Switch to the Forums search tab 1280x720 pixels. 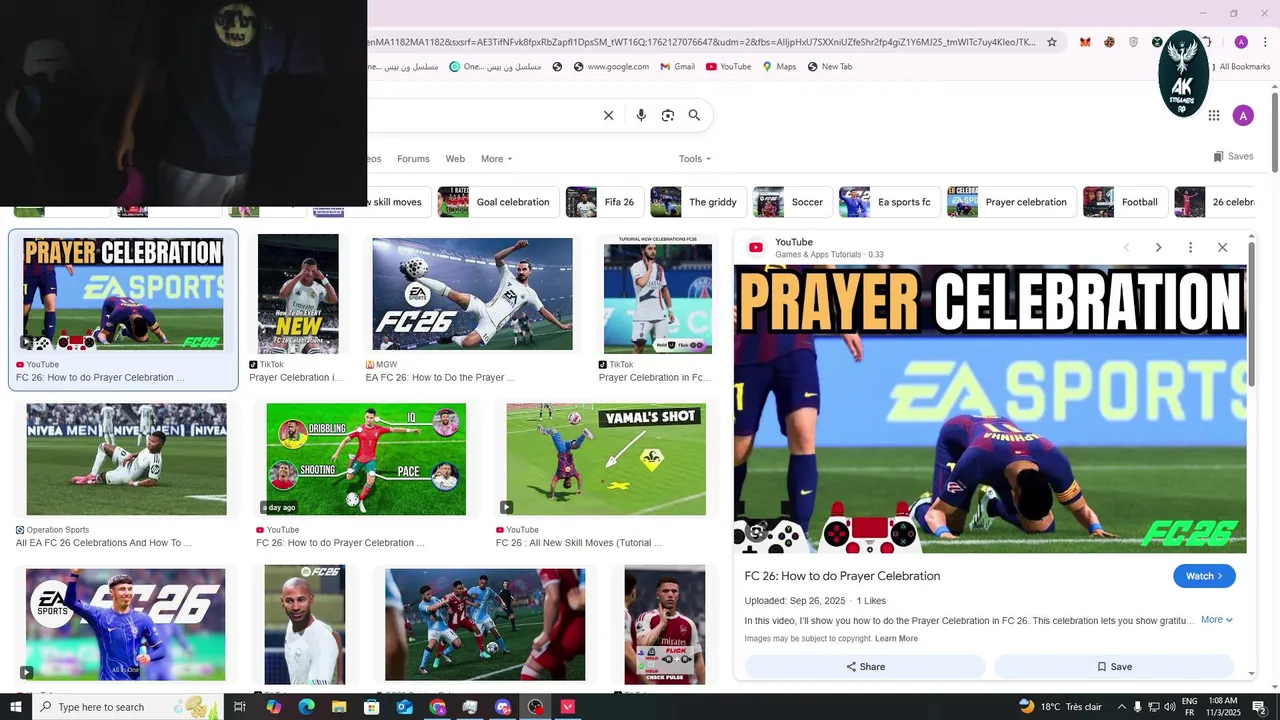[413, 159]
